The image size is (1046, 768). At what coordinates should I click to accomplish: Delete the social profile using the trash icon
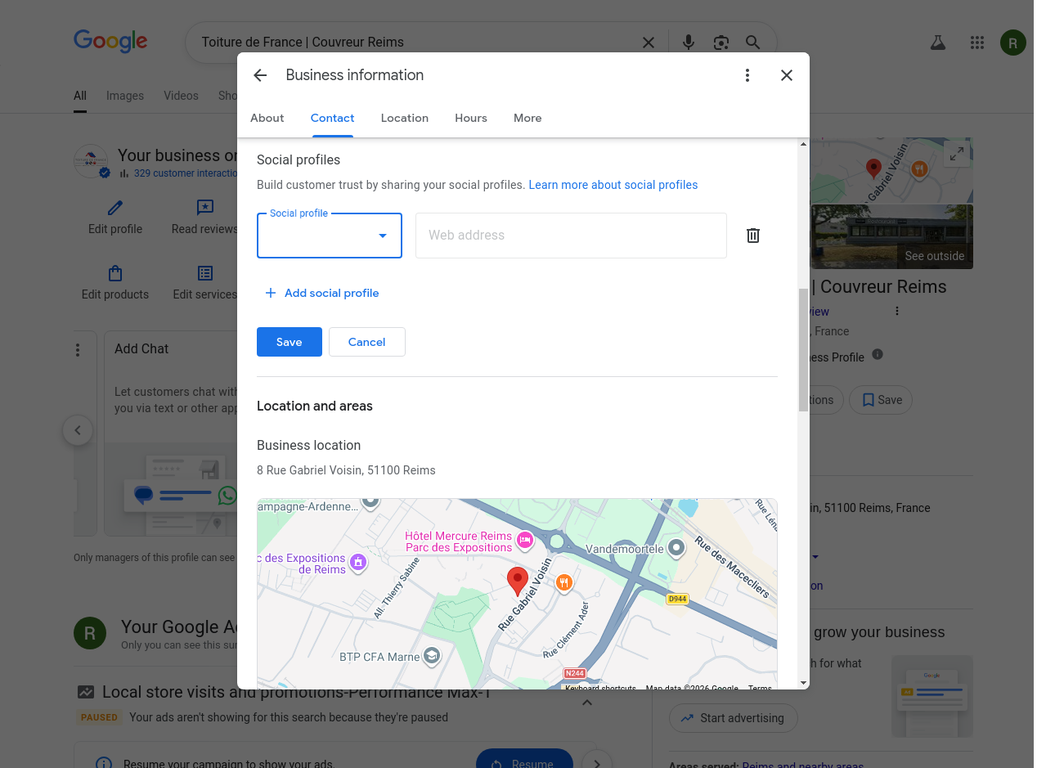click(753, 235)
